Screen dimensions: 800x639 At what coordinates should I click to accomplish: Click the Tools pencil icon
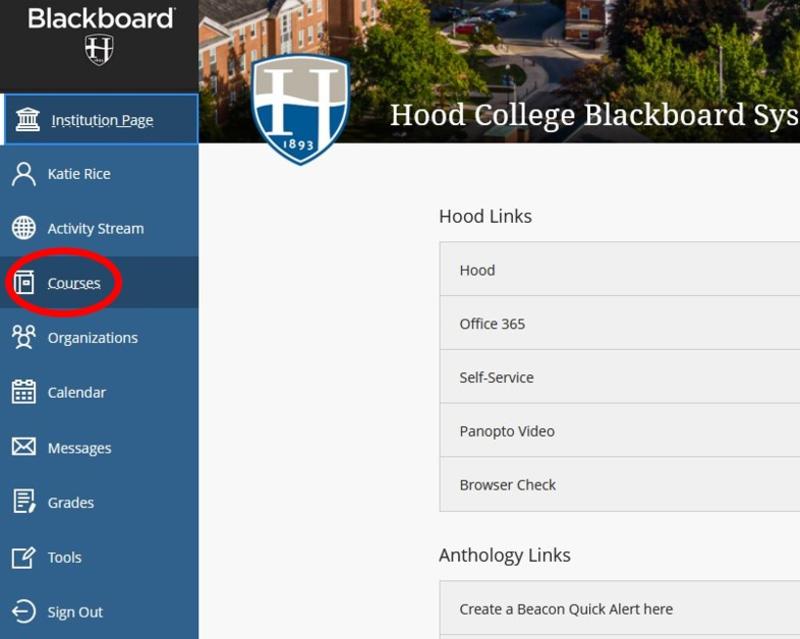point(23,557)
